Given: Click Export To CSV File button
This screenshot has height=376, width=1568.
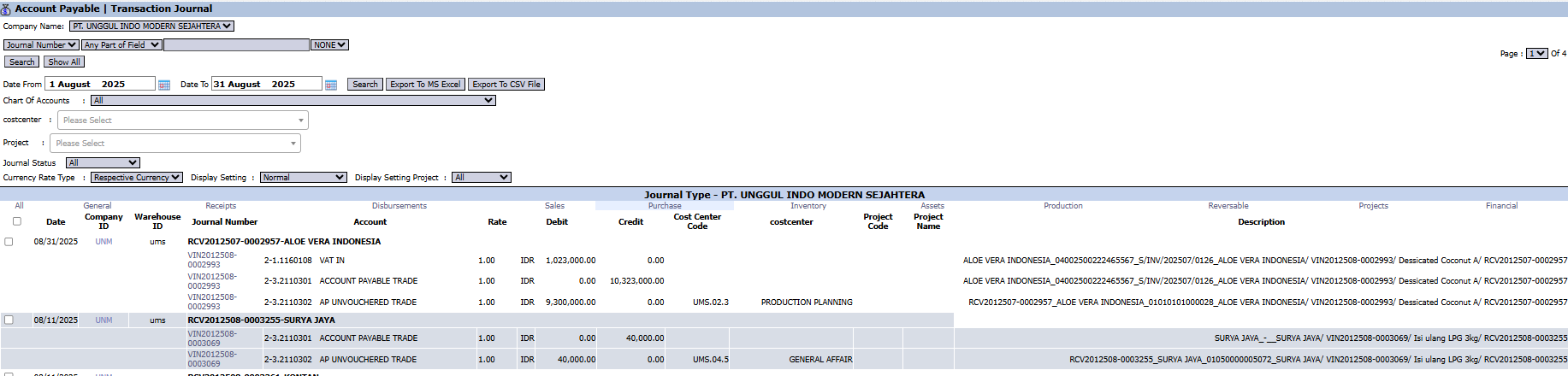Looking at the screenshot, I should coord(506,85).
